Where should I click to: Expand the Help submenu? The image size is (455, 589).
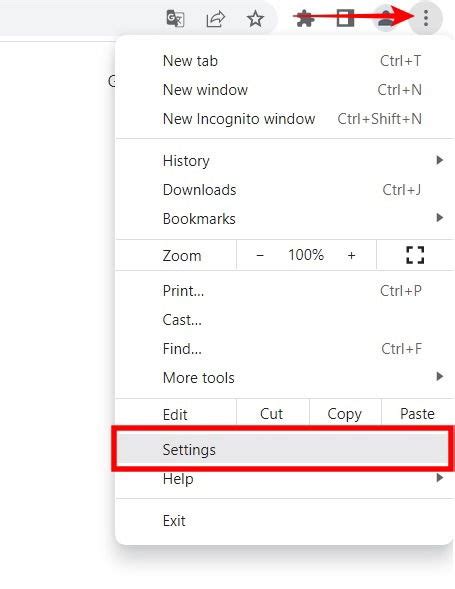[284, 479]
